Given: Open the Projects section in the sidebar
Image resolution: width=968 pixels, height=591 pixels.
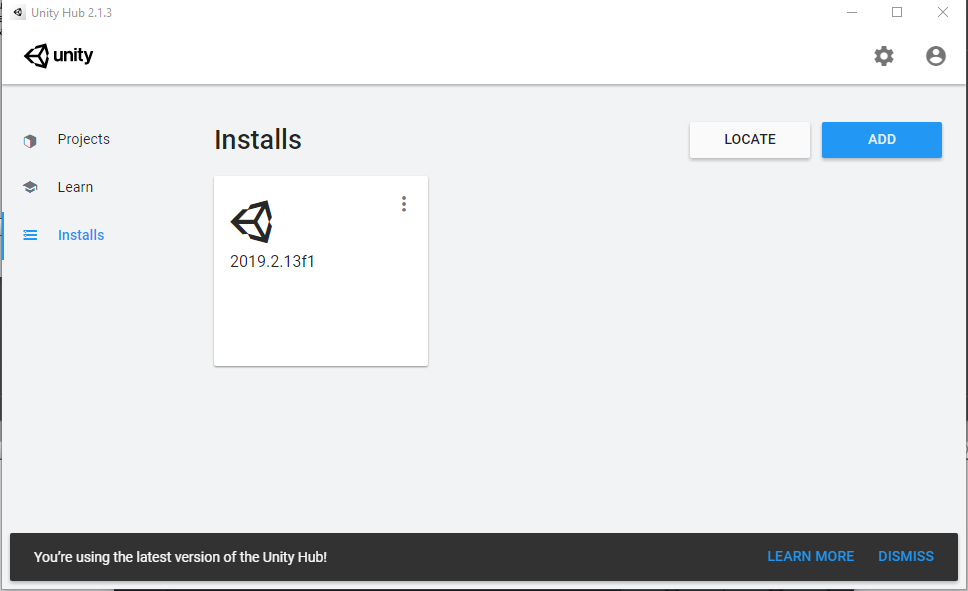Looking at the screenshot, I should [x=83, y=139].
